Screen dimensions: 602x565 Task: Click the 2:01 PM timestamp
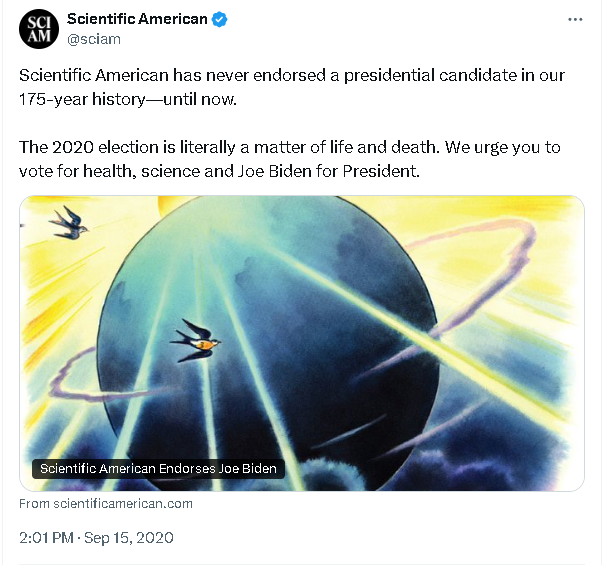(48, 538)
